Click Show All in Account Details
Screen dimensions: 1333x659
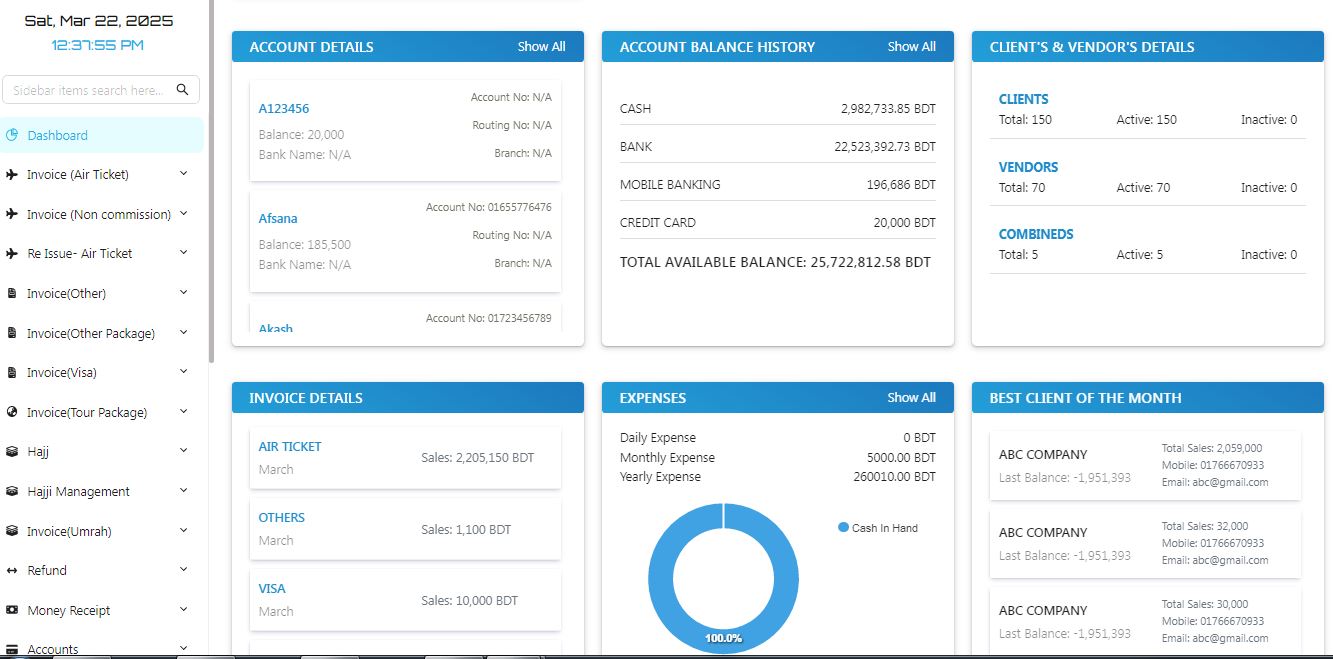pos(541,46)
